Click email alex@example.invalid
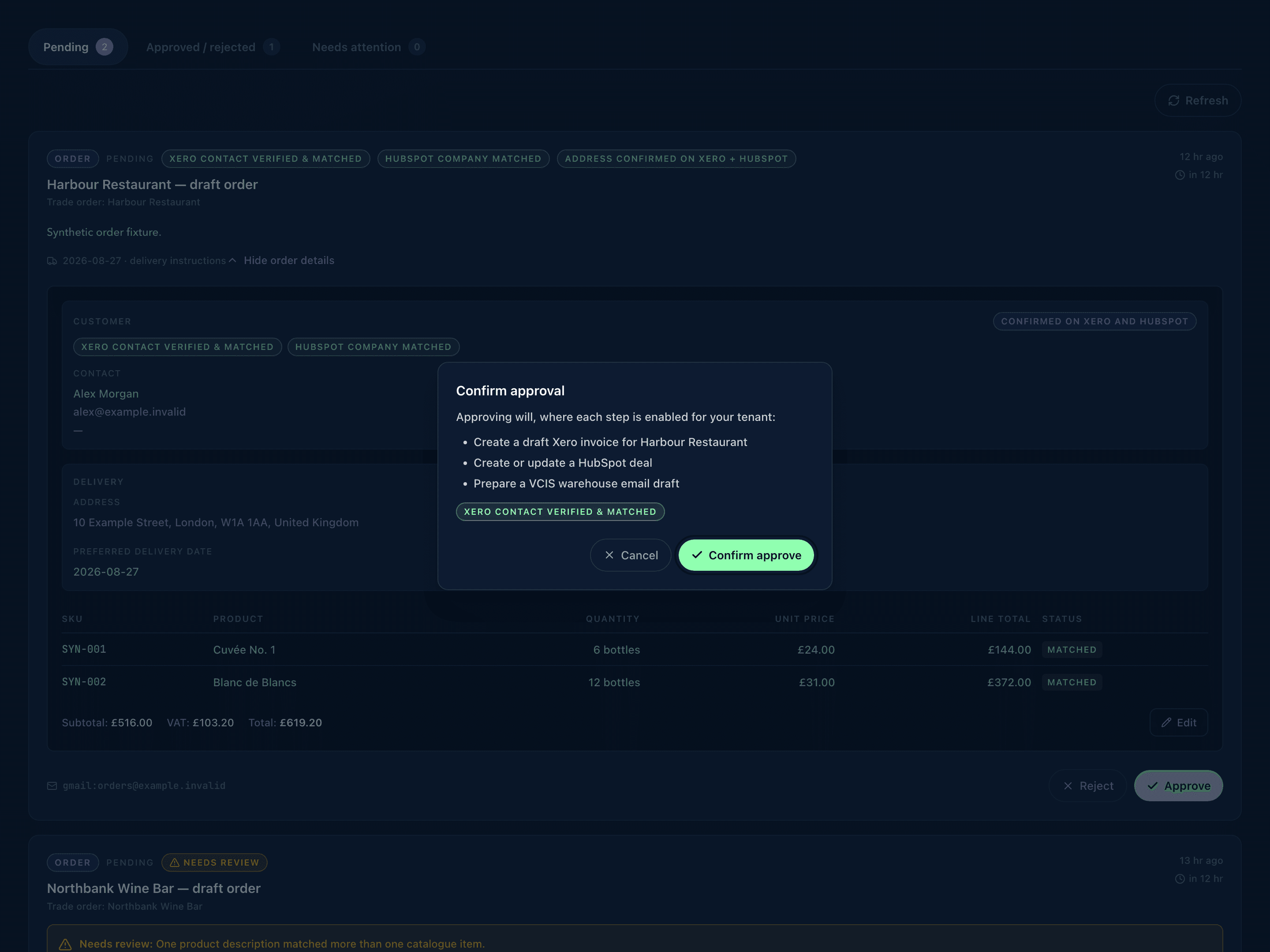The image size is (1270, 952). (129, 412)
